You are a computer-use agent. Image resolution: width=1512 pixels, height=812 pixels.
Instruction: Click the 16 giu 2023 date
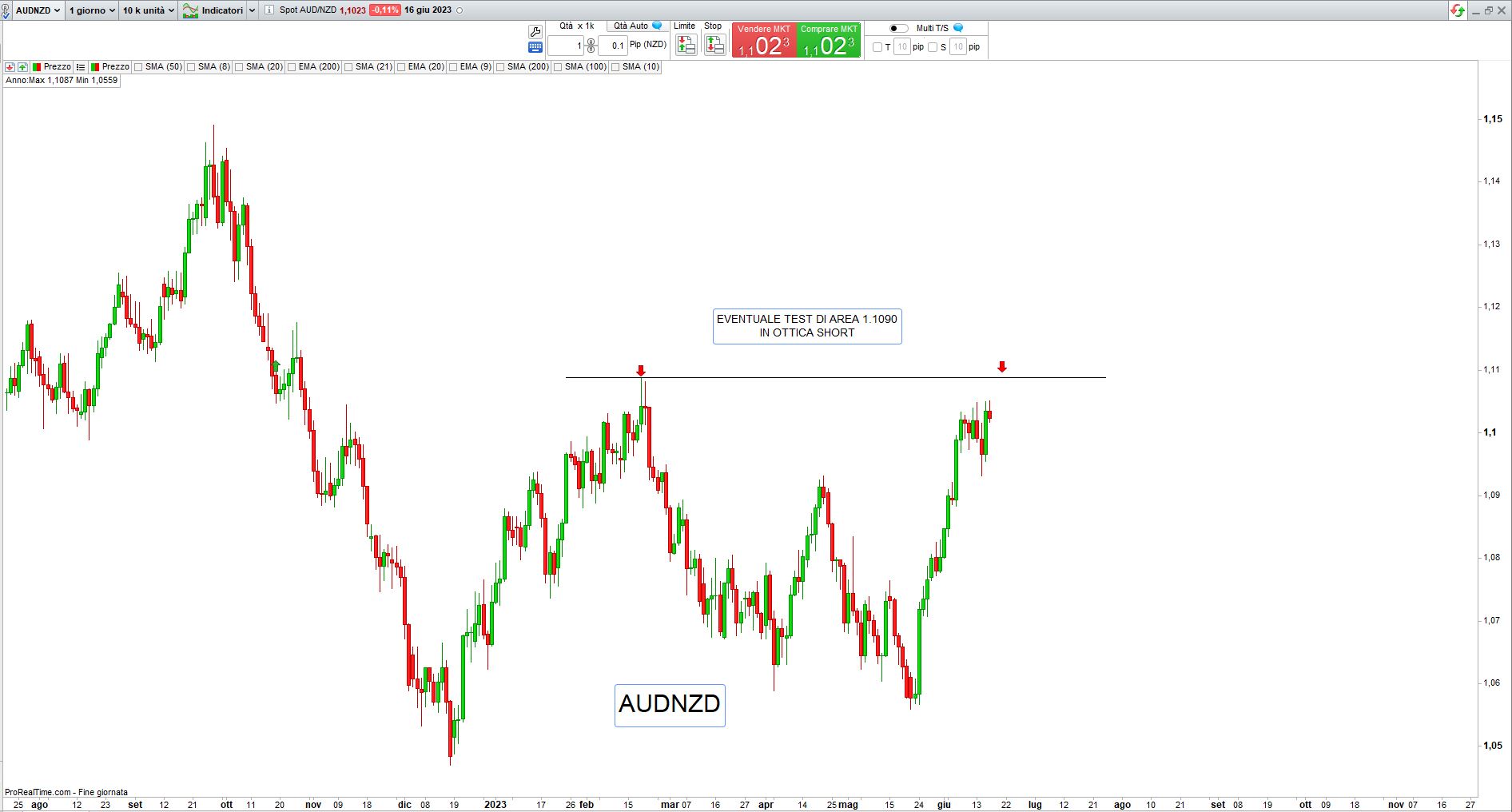[x=428, y=10]
